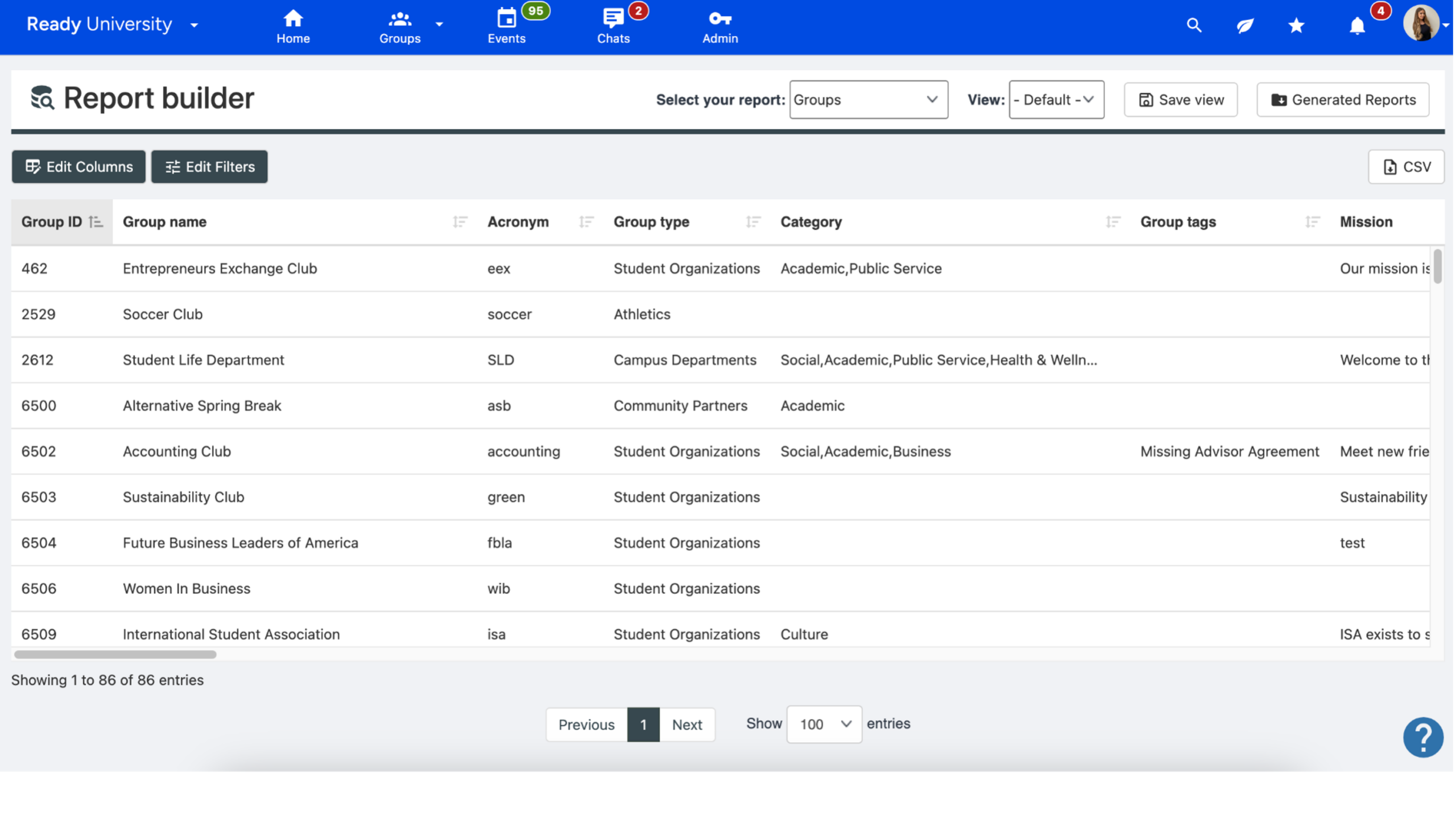Change Show entries to a different value
The height and width of the screenshot is (819, 1456).
[824, 724]
